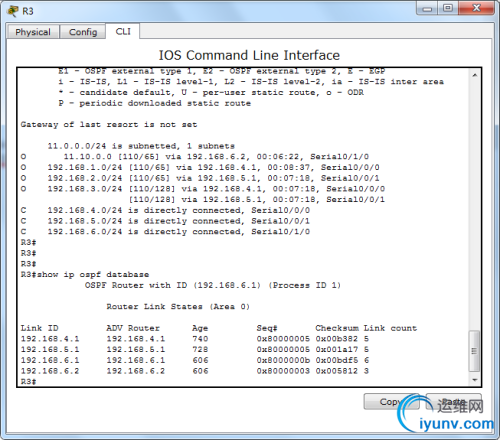
Task: Maximize the R3 window
Action: [x=448, y=8]
